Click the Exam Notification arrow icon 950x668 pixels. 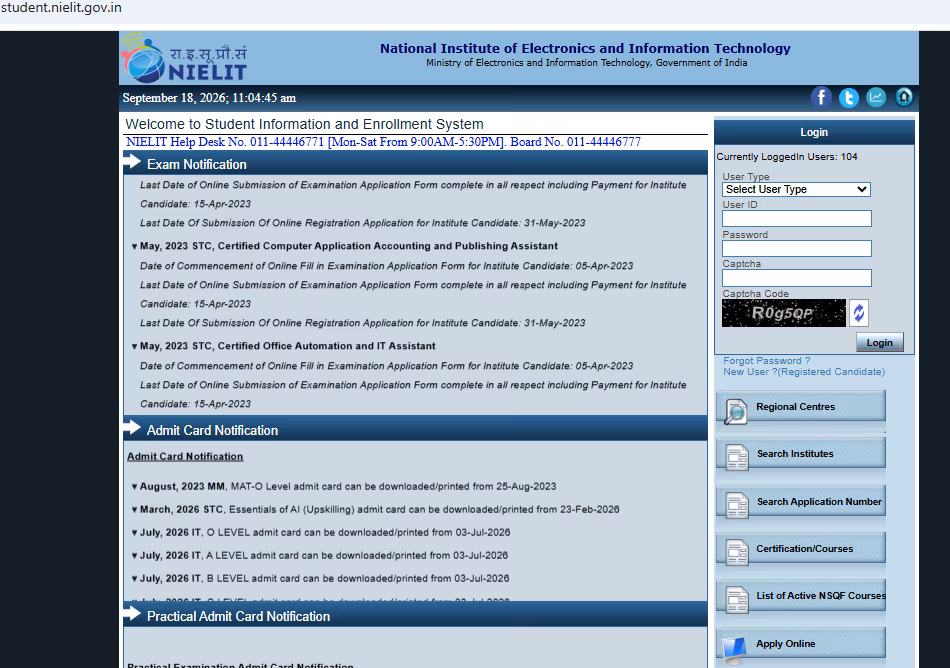pos(132,162)
